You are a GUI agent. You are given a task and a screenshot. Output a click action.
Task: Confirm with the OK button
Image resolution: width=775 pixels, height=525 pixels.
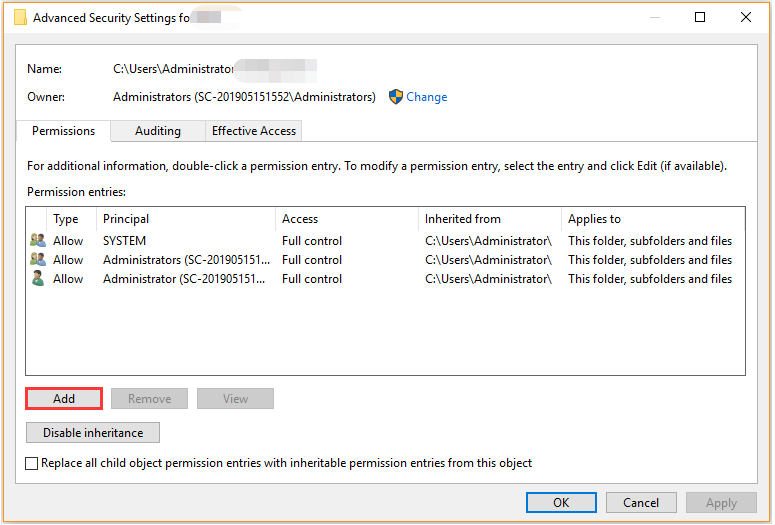561,503
